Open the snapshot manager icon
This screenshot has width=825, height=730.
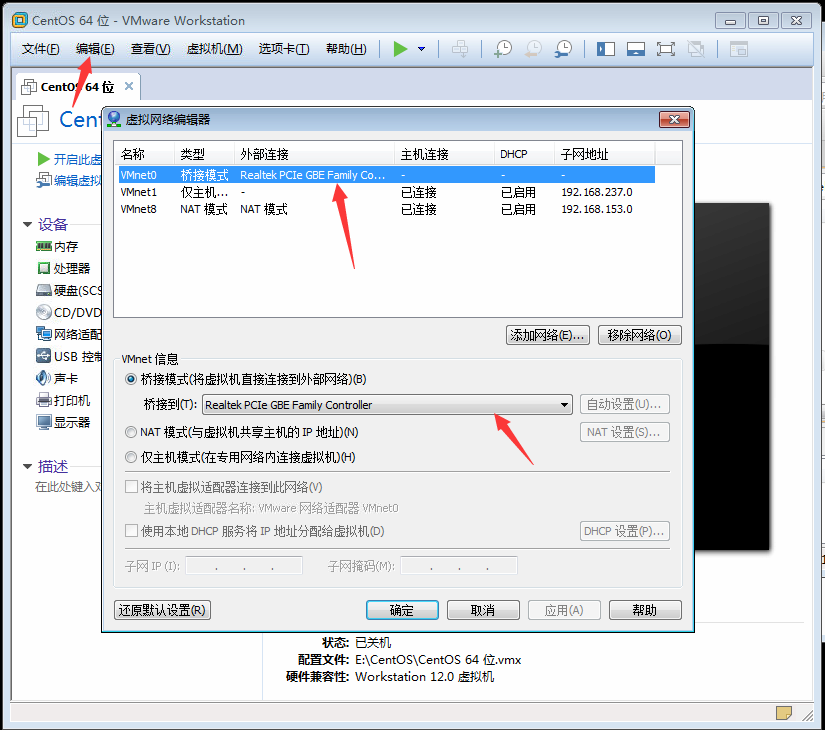pyautogui.click(x=563, y=49)
